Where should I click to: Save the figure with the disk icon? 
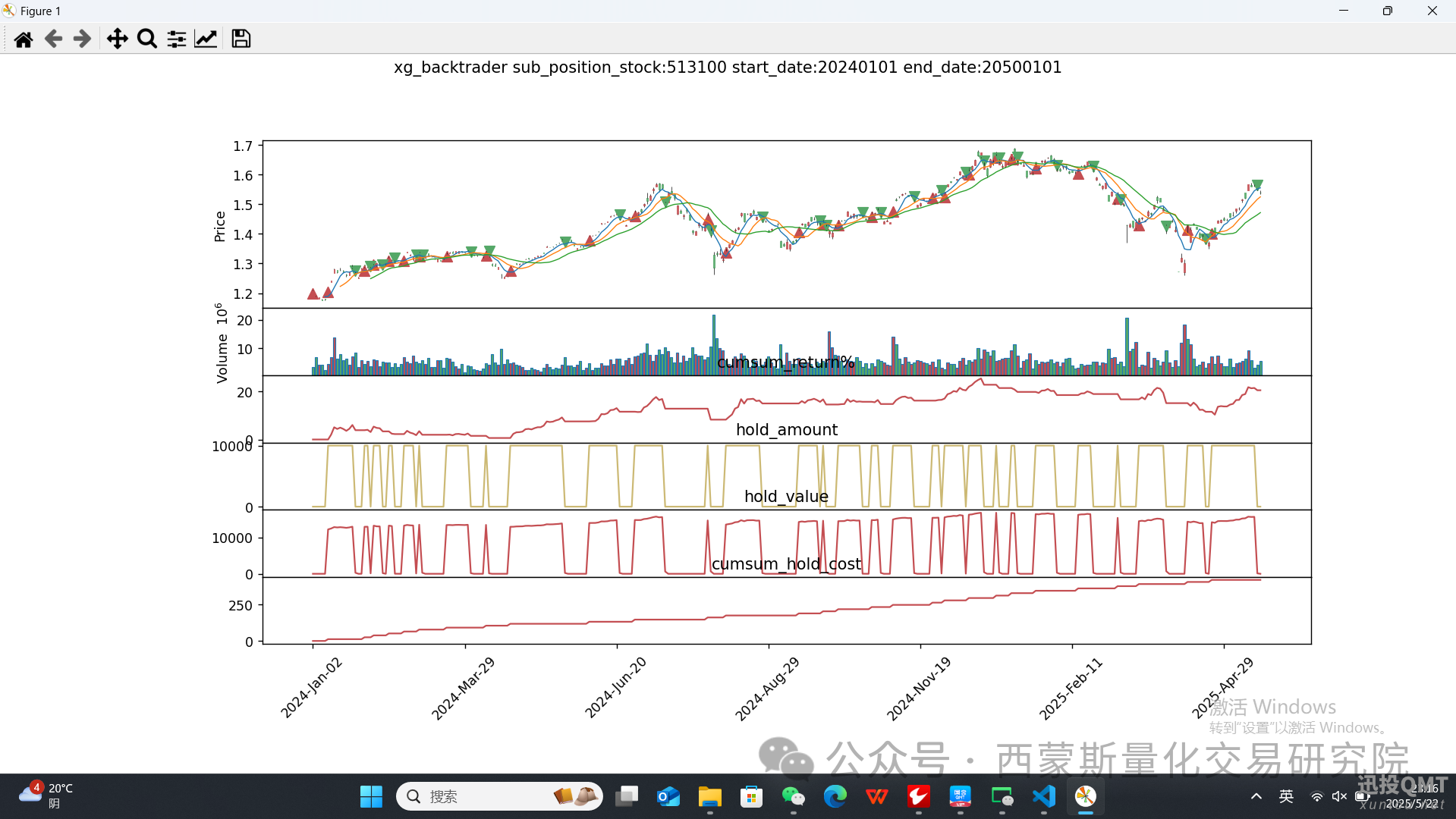coord(241,39)
